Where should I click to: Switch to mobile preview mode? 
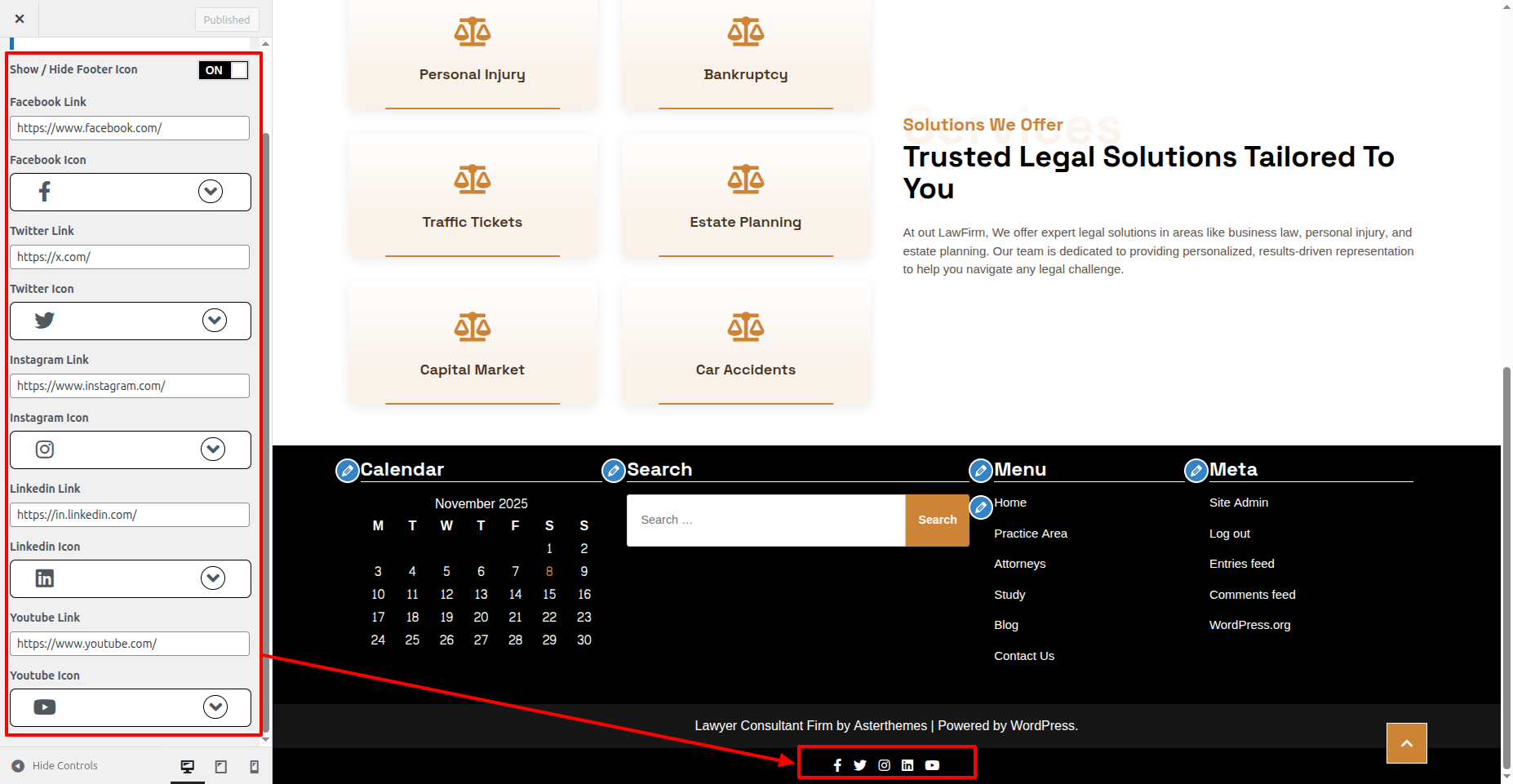click(x=254, y=766)
